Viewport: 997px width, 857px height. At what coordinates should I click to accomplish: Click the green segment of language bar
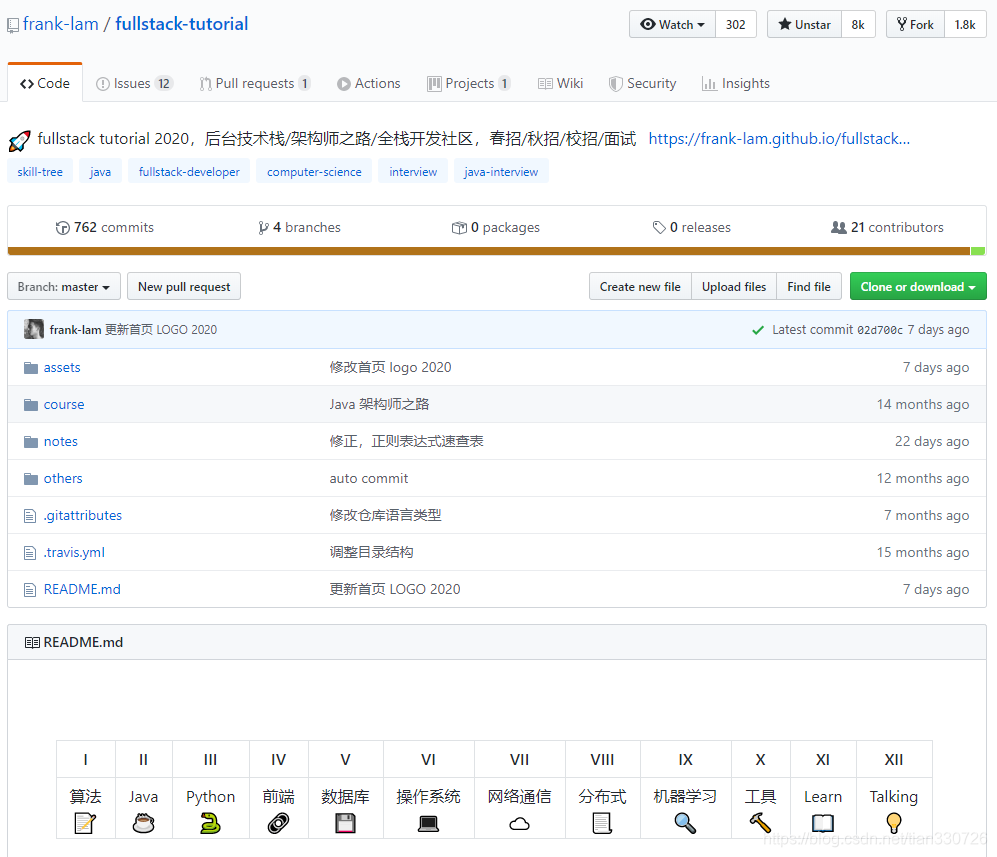978,251
